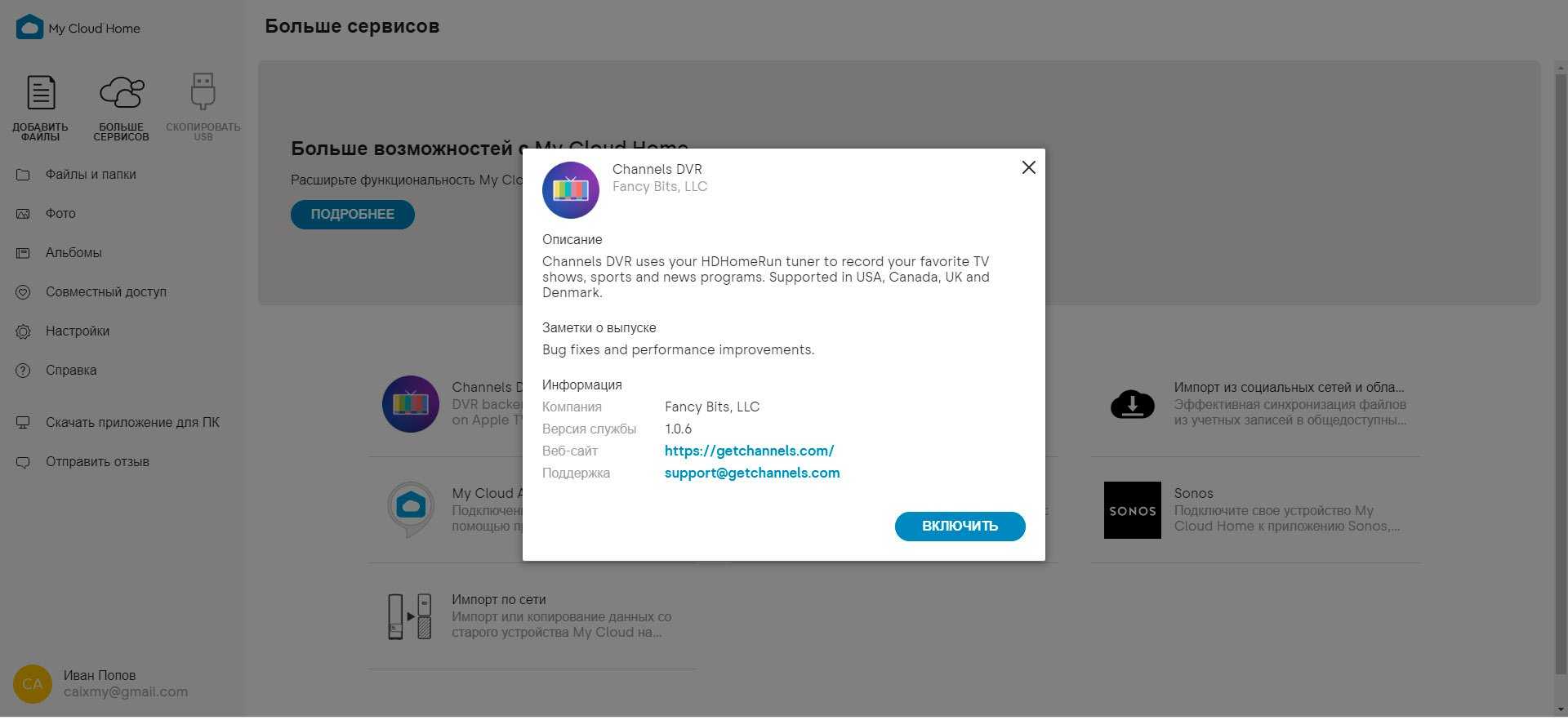This screenshot has width=1568, height=720.
Task: Click the user avatar with initials CA
Action: (x=33, y=684)
